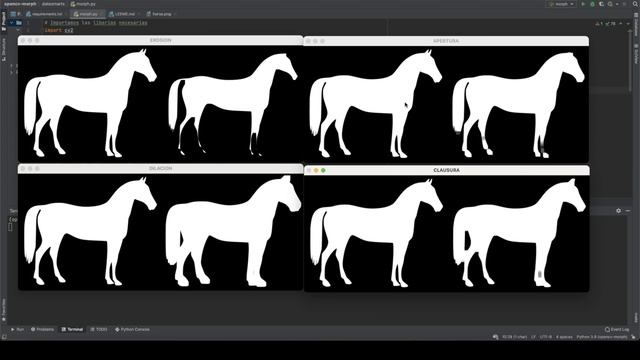Open the Event Log
640x360 pixels.
click(617, 329)
